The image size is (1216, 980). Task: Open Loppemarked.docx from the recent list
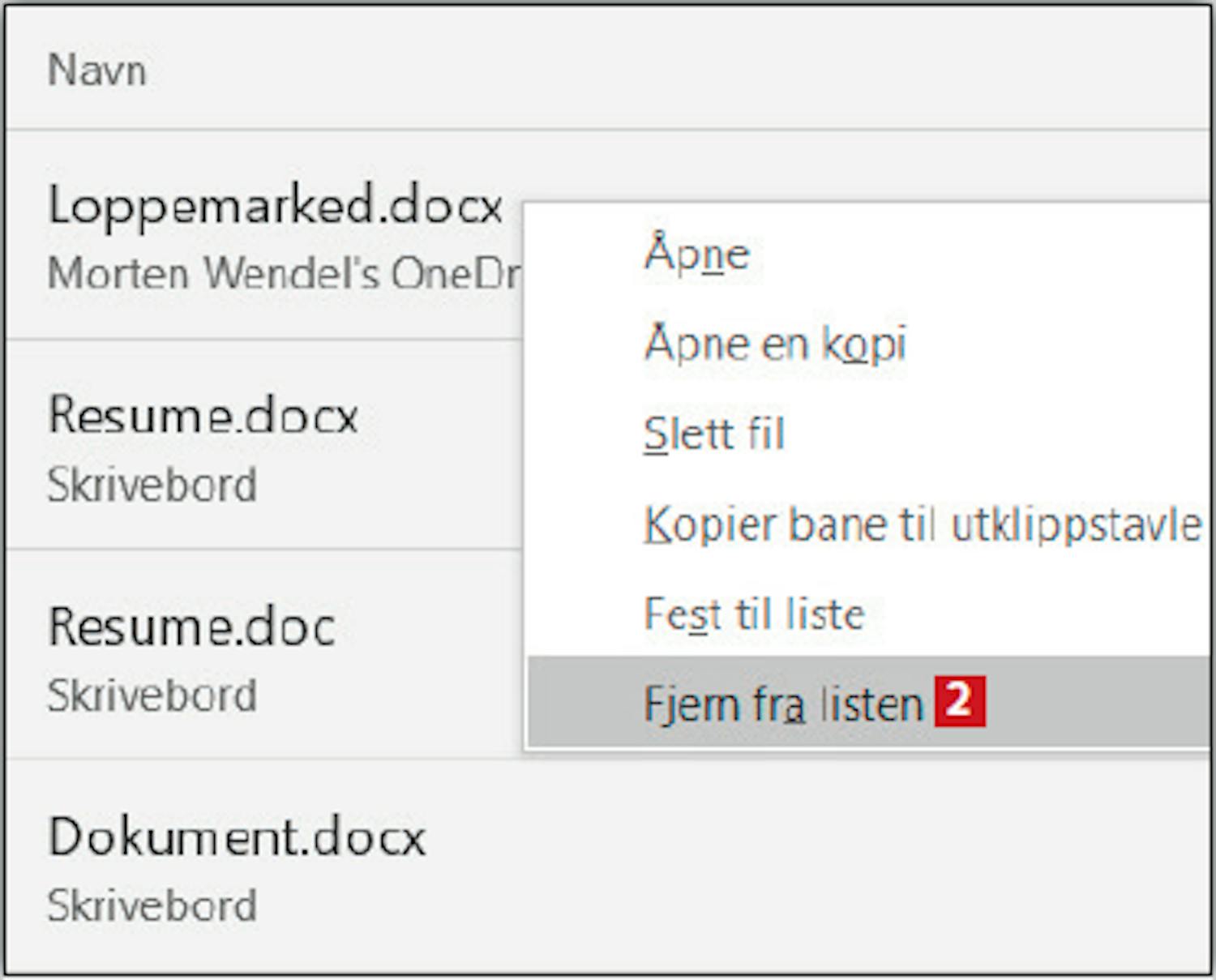coord(276,205)
